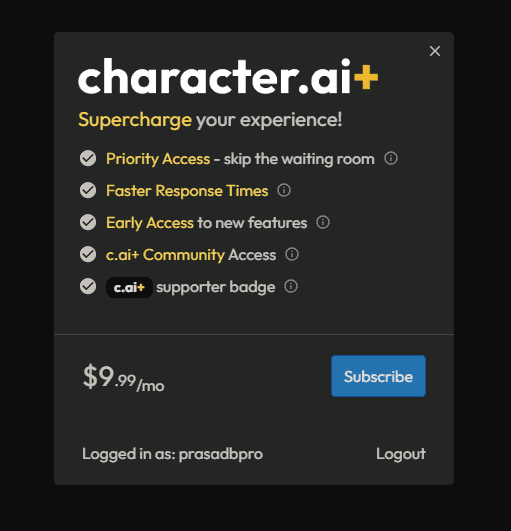Open info tooltip for Faster Response Times

coord(284,190)
